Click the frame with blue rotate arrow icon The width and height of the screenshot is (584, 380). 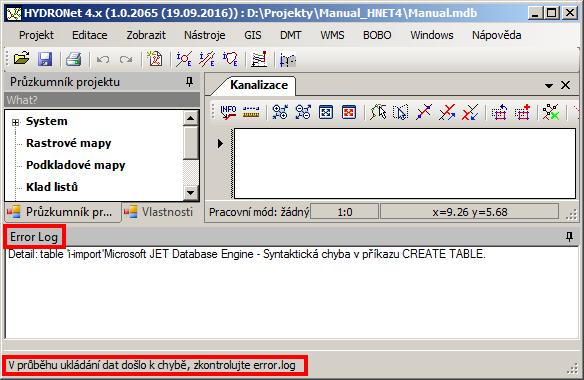pyautogui.click(x=499, y=112)
